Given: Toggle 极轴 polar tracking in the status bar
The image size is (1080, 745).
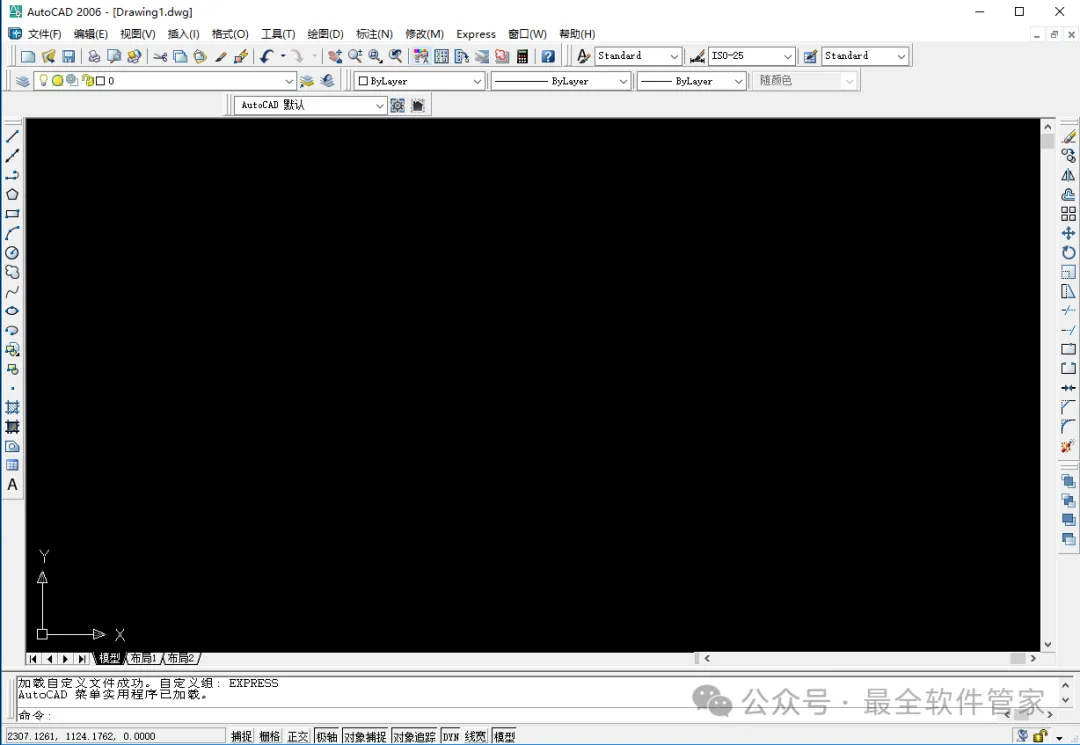Looking at the screenshot, I should click(326, 737).
